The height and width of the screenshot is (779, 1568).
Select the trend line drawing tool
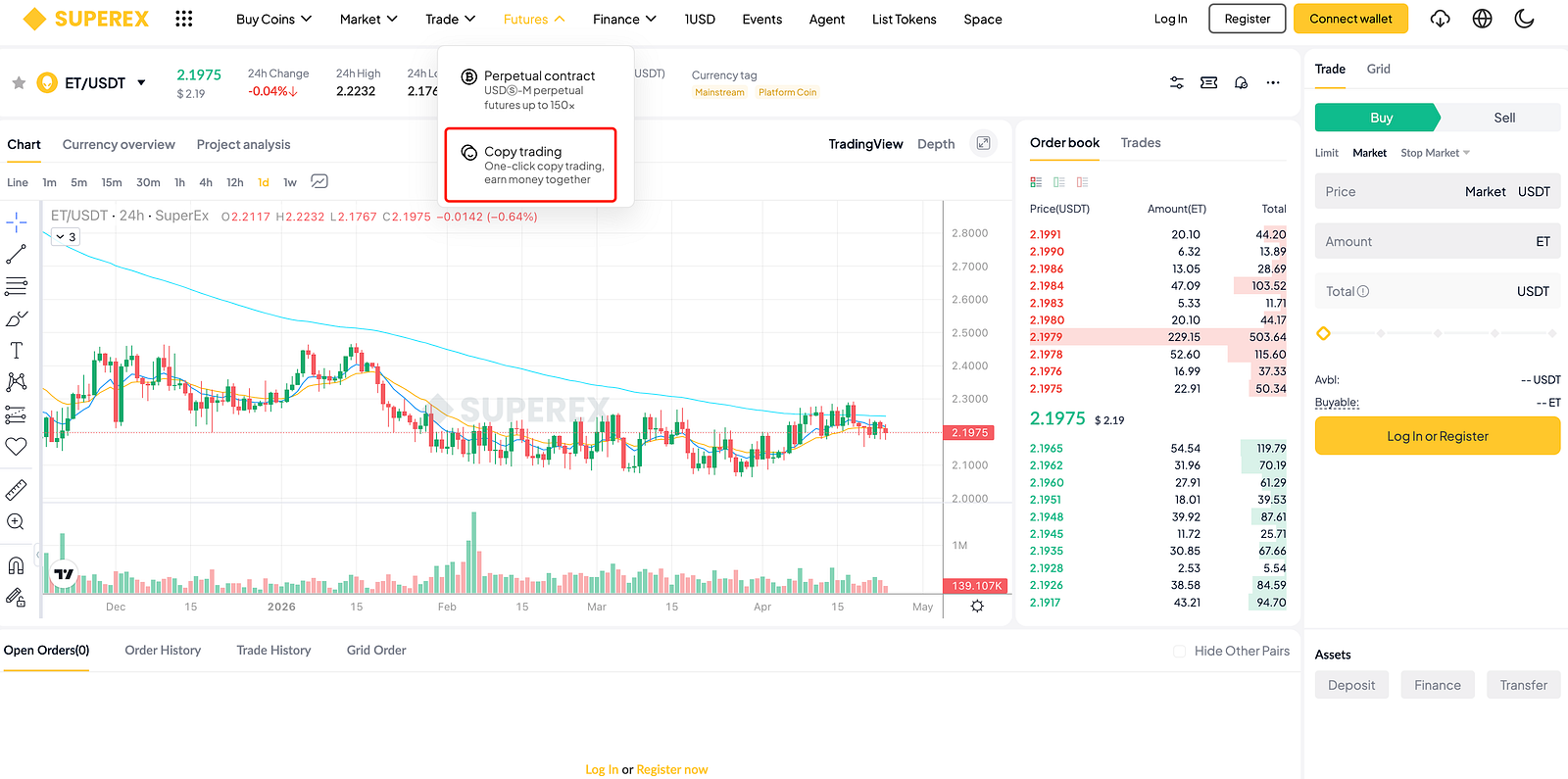coord(17,255)
